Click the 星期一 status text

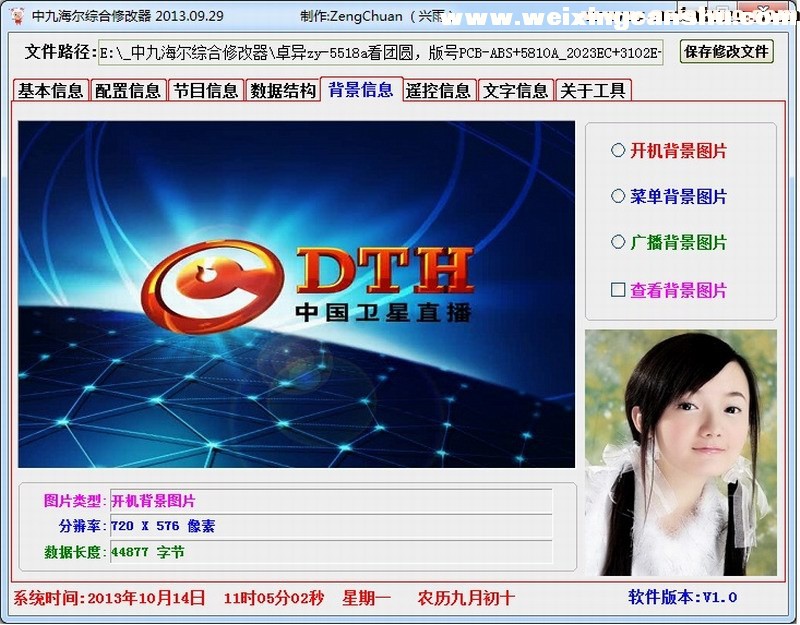[366, 598]
